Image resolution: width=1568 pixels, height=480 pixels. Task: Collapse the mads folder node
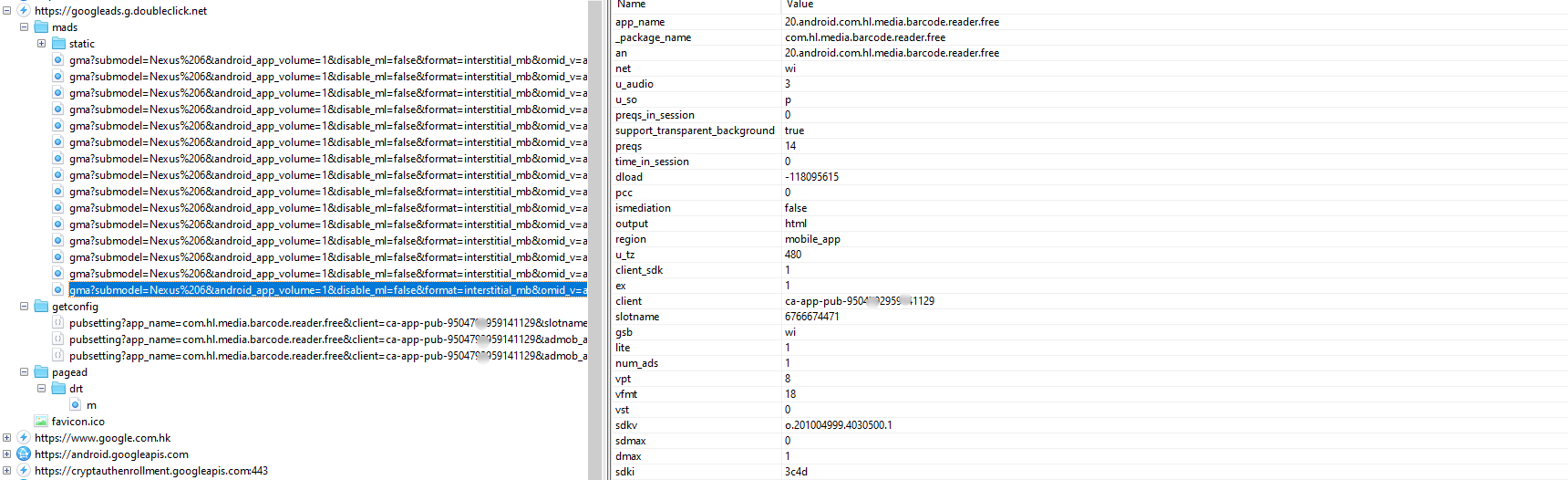(24, 27)
